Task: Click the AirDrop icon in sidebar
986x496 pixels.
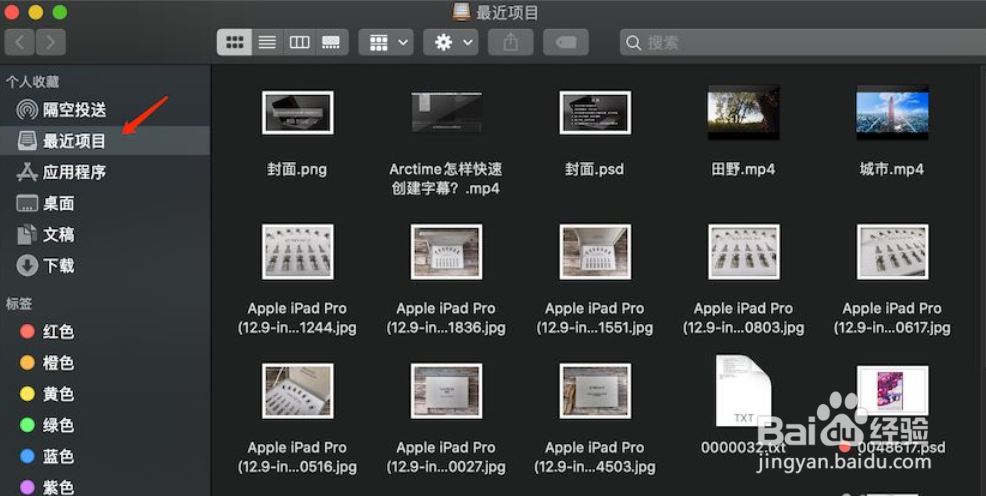Action: 27,110
